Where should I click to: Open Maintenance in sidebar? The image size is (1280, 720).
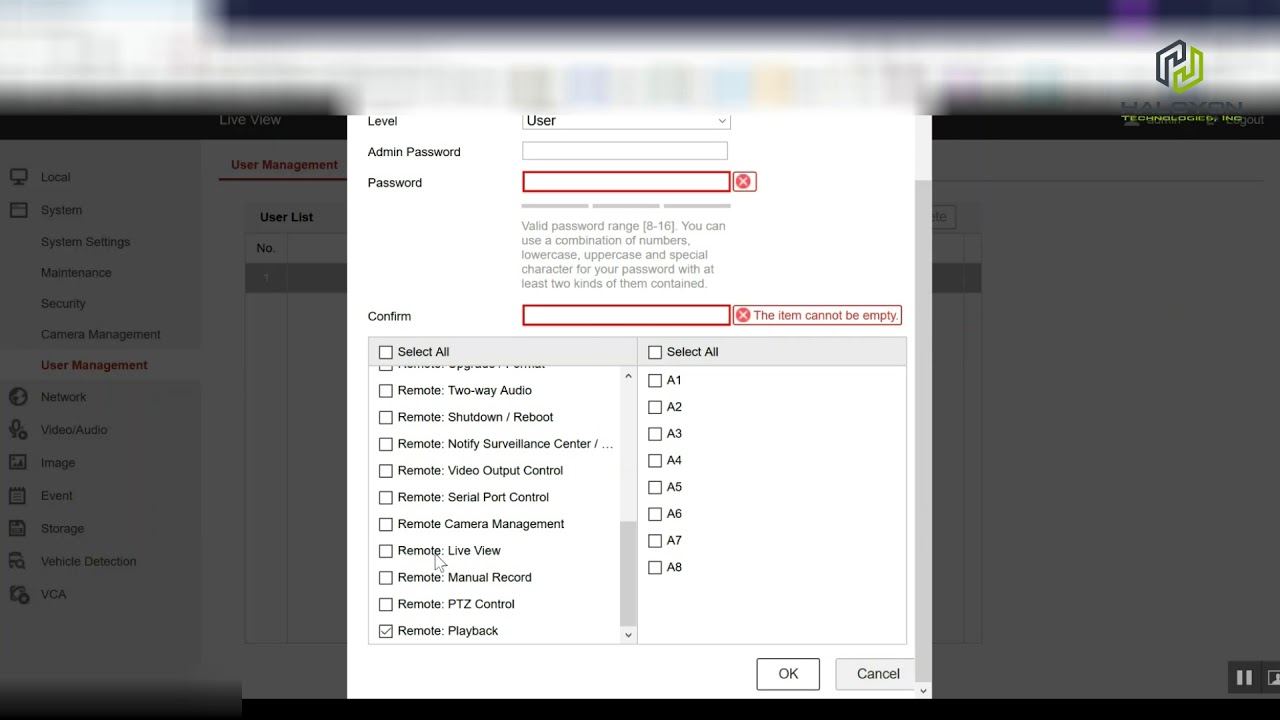pos(76,273)
